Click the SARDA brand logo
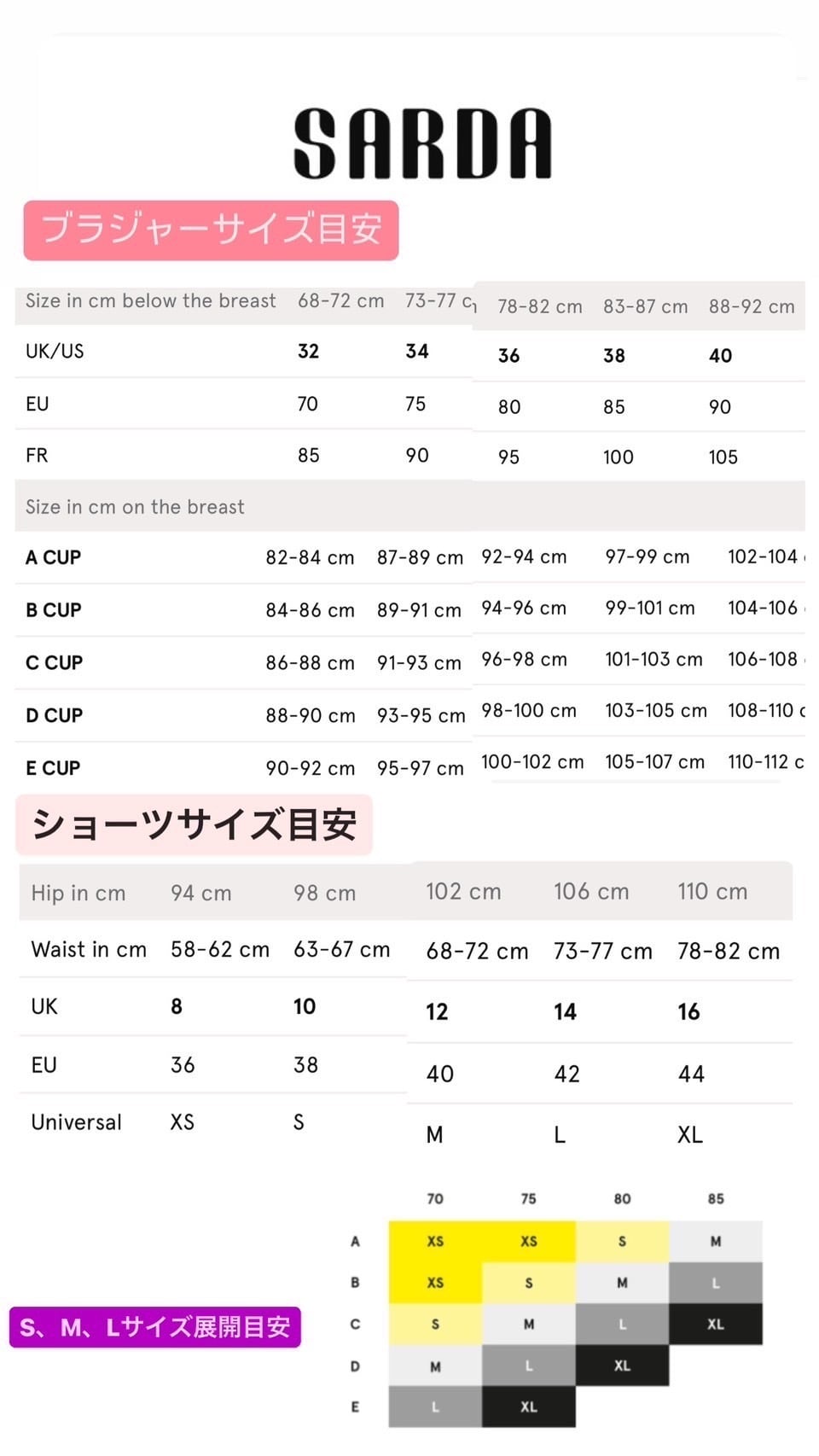The height and width of the screenshot is (1456, 819). pos(422,143)
